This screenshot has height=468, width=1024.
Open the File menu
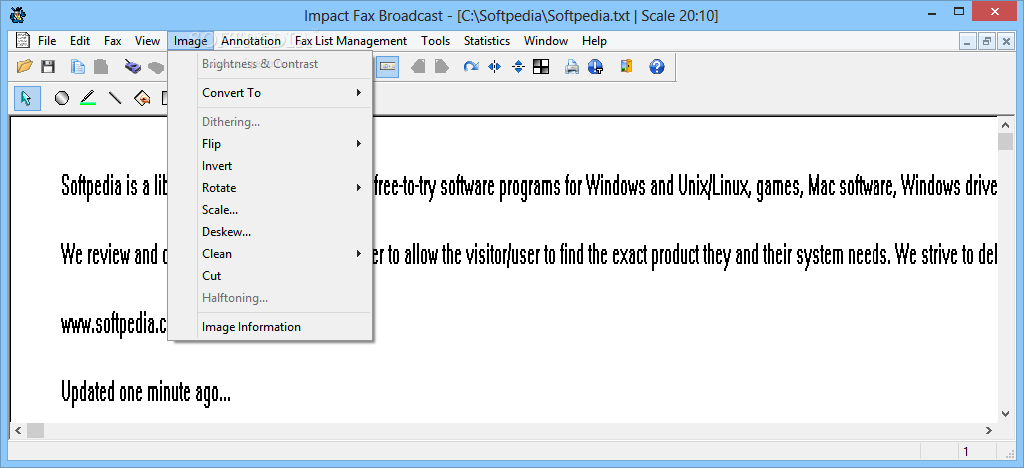click(47, 40)
